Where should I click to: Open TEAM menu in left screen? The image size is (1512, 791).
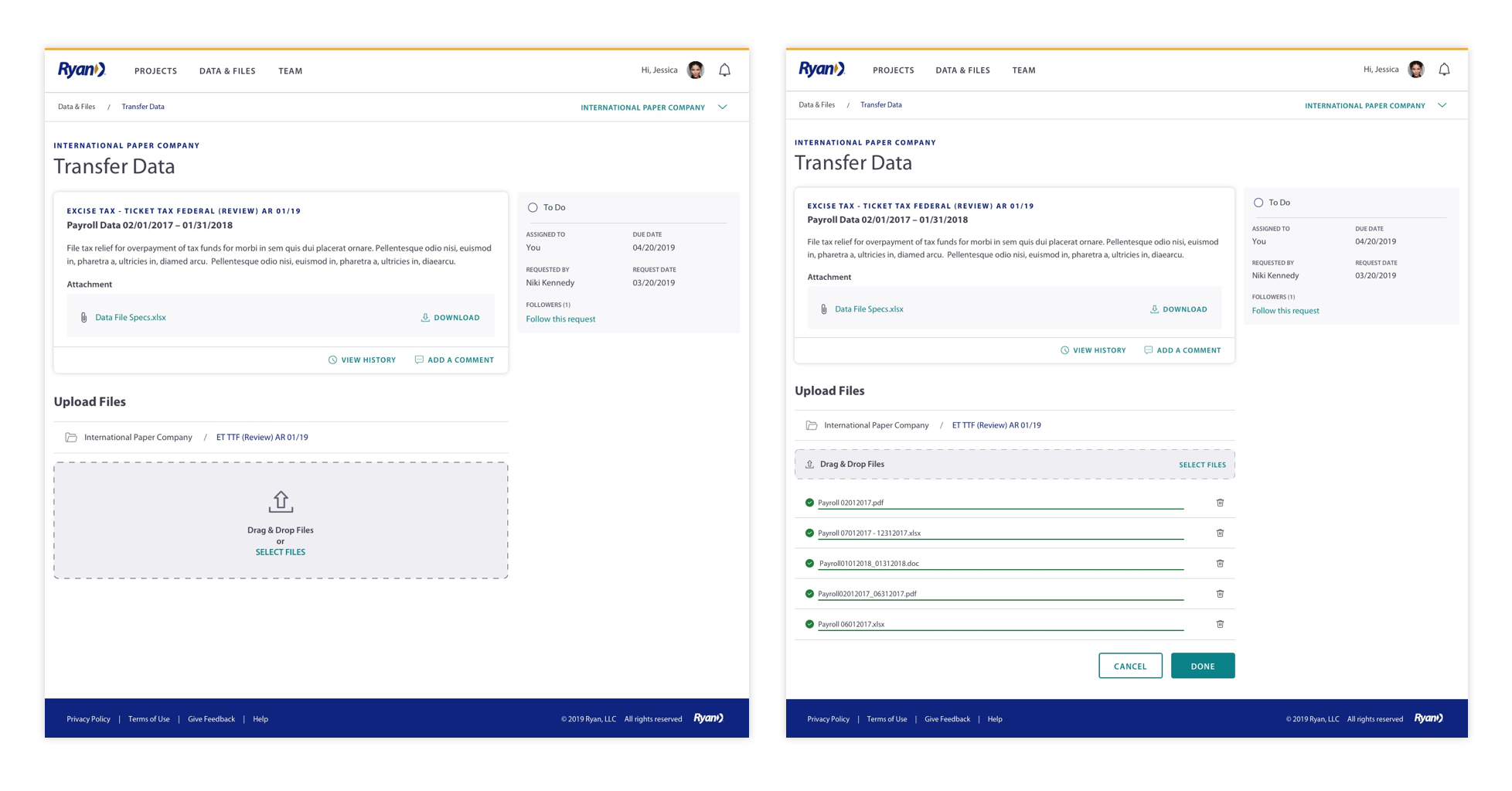[291, 71]
